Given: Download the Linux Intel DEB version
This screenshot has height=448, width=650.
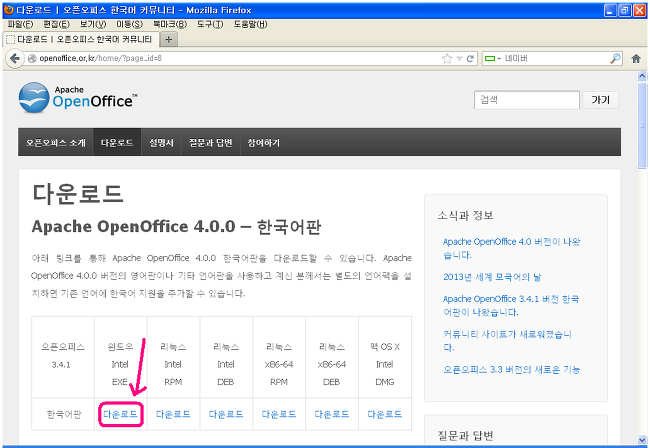Looking at the screenshot, I should [226, 414].
